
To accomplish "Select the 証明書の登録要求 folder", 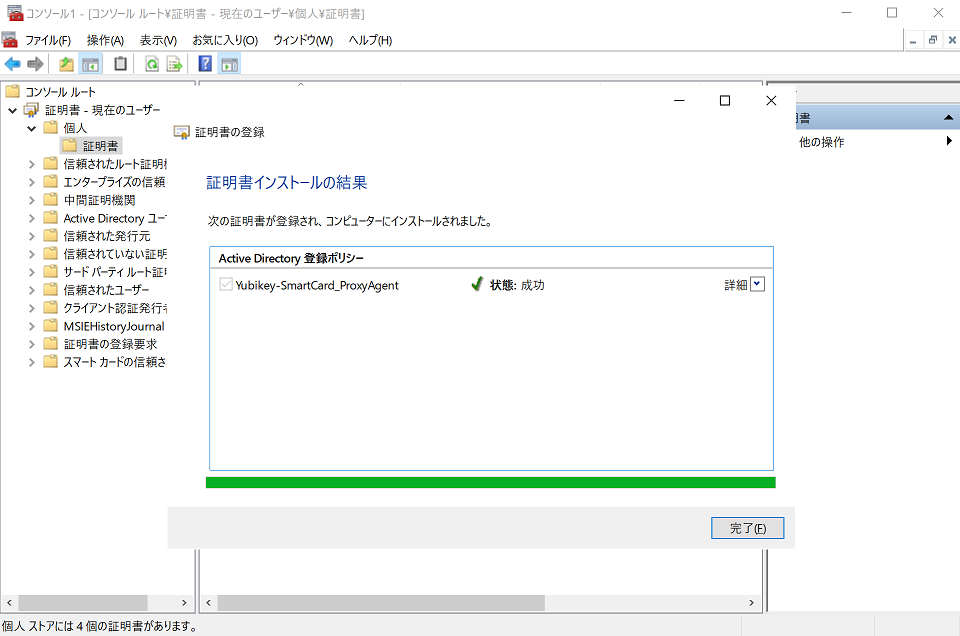I will pos(110,344).
